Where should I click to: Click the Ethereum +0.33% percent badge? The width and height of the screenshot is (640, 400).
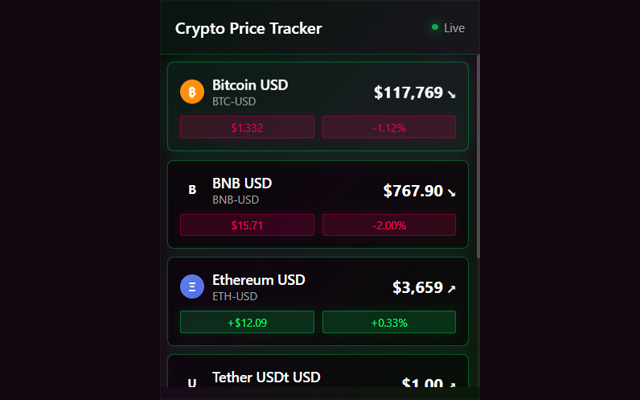pyautogui.click(x=389, y=322)
